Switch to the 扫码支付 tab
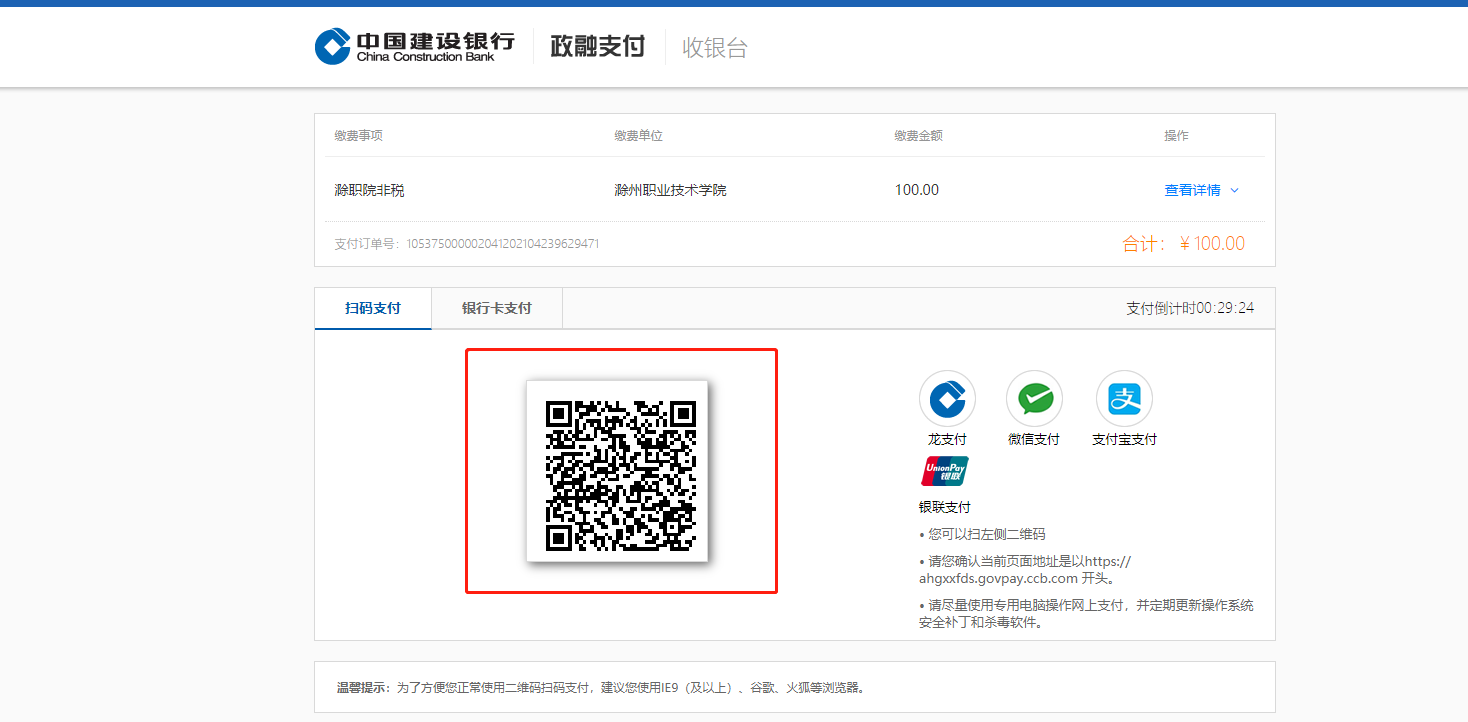This screenshot has width=1468, height=722. [x=373, y=308]
